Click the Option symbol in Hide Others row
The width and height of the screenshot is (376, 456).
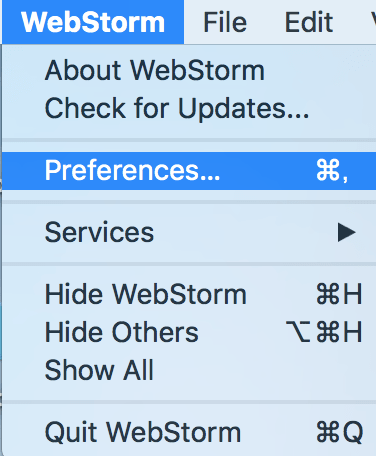coord(298,332)
